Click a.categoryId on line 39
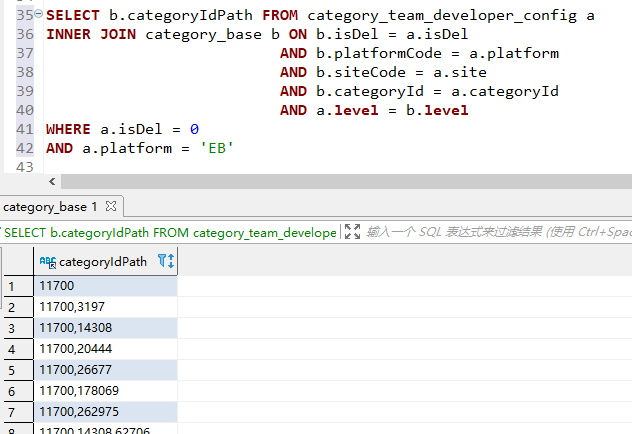This screenshot has height=434, width=632. point(505,91)
